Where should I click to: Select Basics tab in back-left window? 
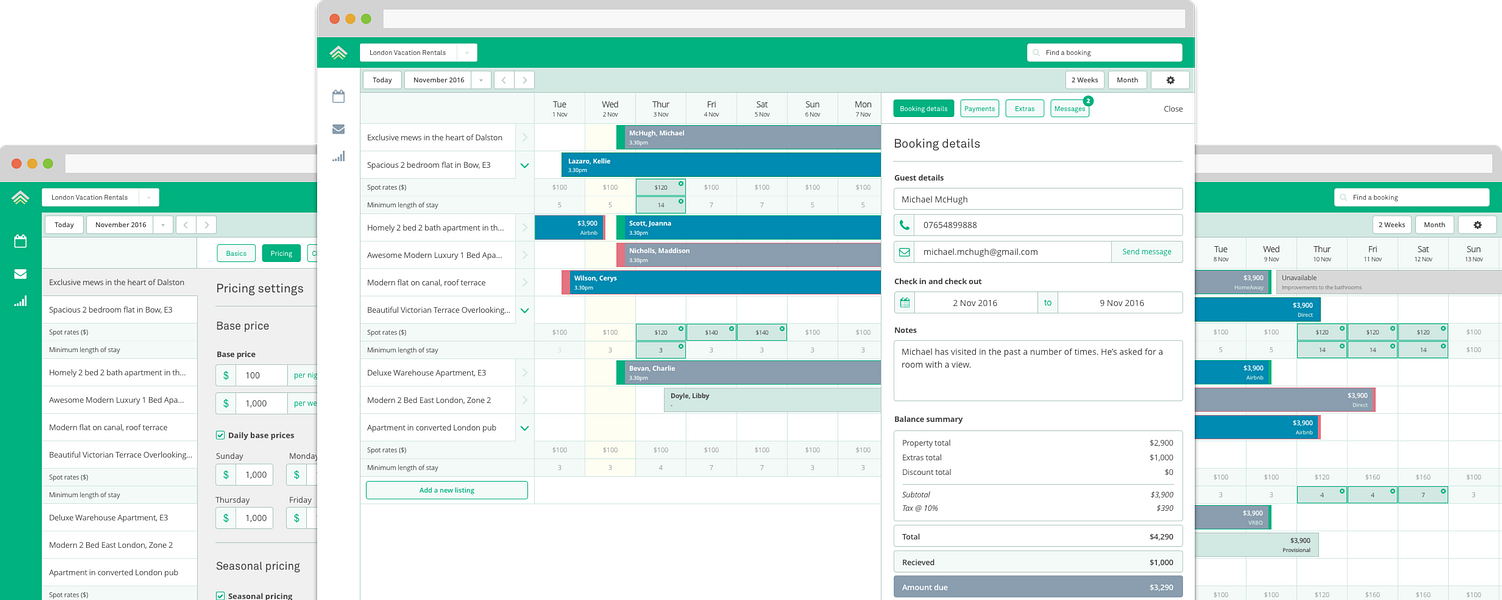(x=236, y=253)
